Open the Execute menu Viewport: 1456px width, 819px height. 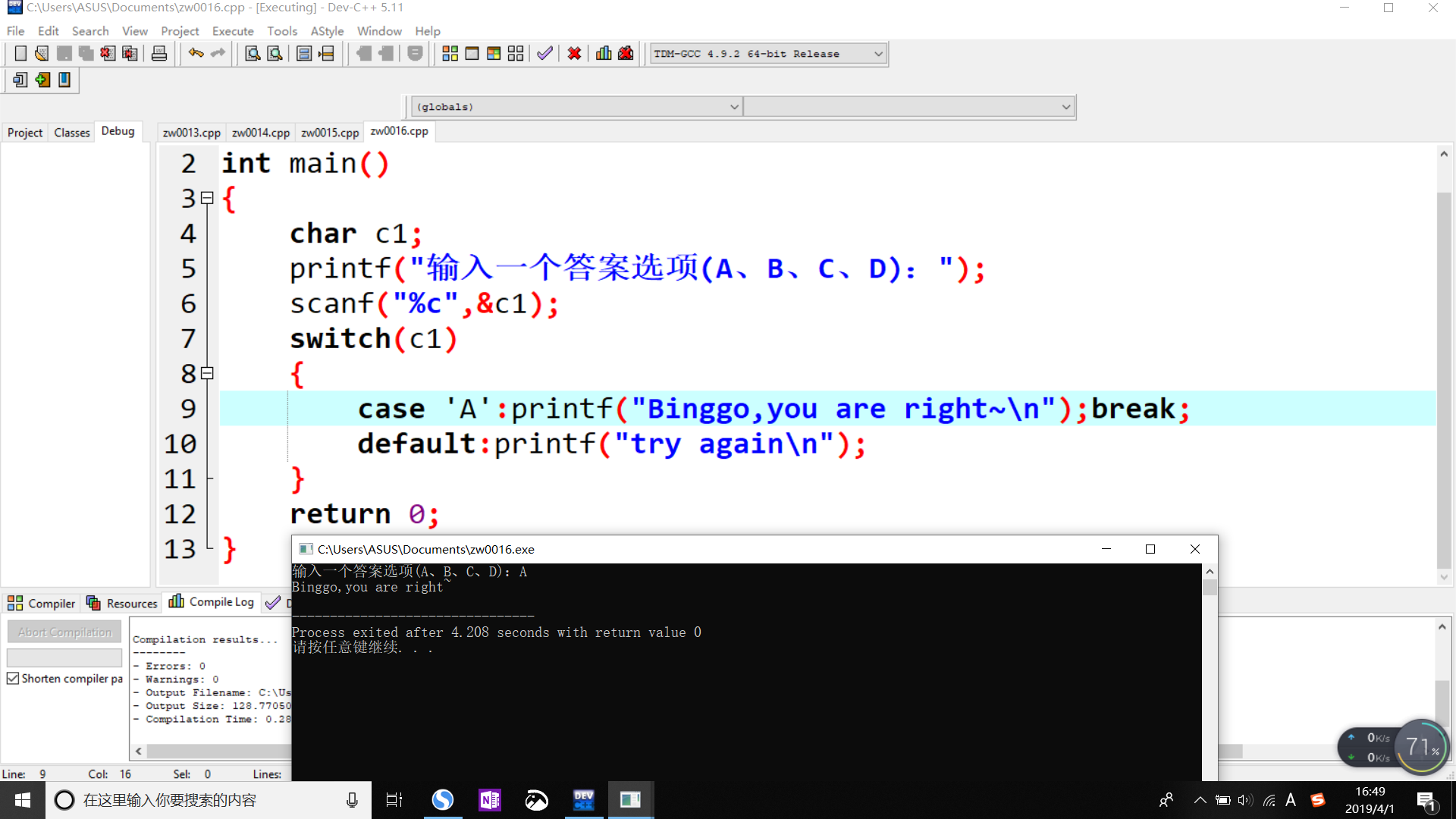232,31
